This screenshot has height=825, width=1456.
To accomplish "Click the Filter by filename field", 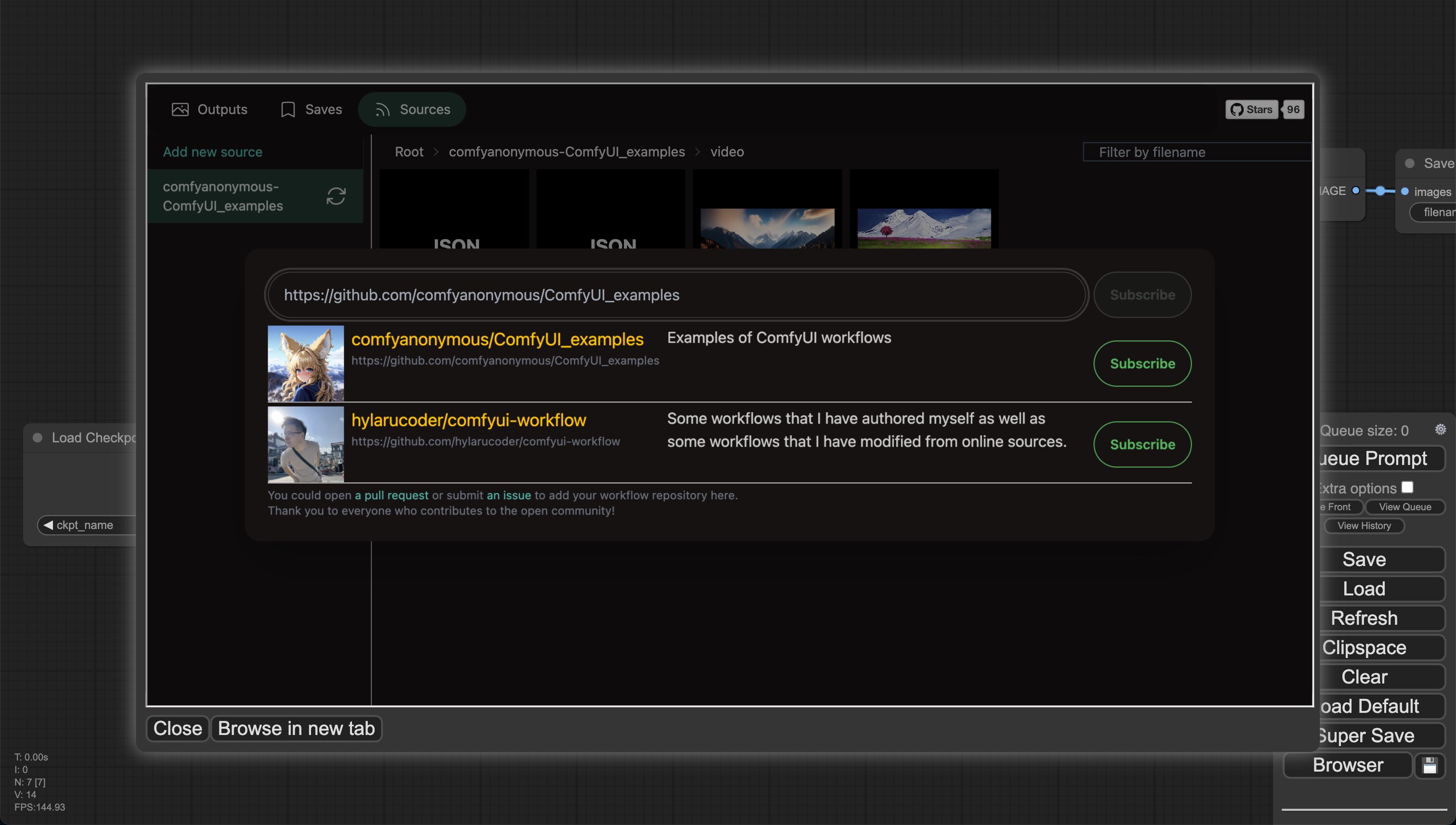I will click(x=1196, y=152).
